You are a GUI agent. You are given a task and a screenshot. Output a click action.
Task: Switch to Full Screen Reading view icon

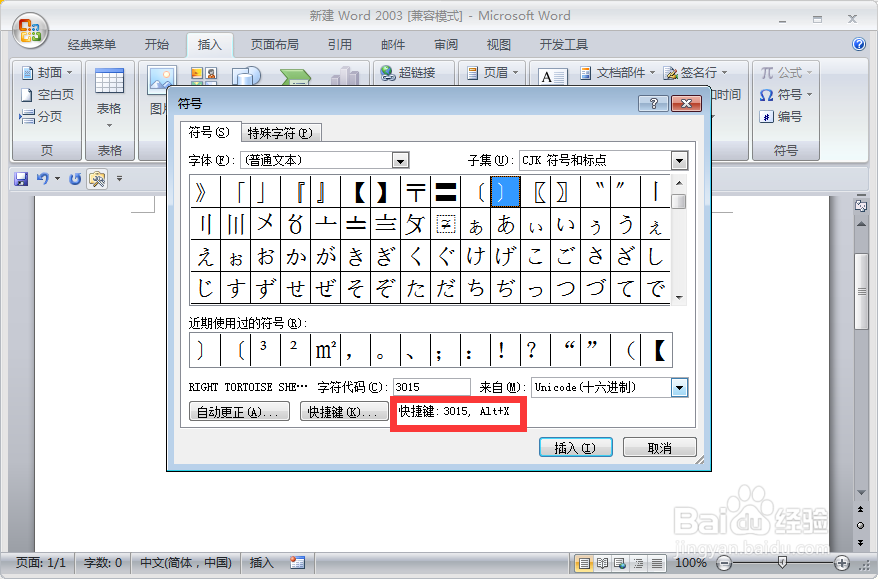tap(603, 563)
